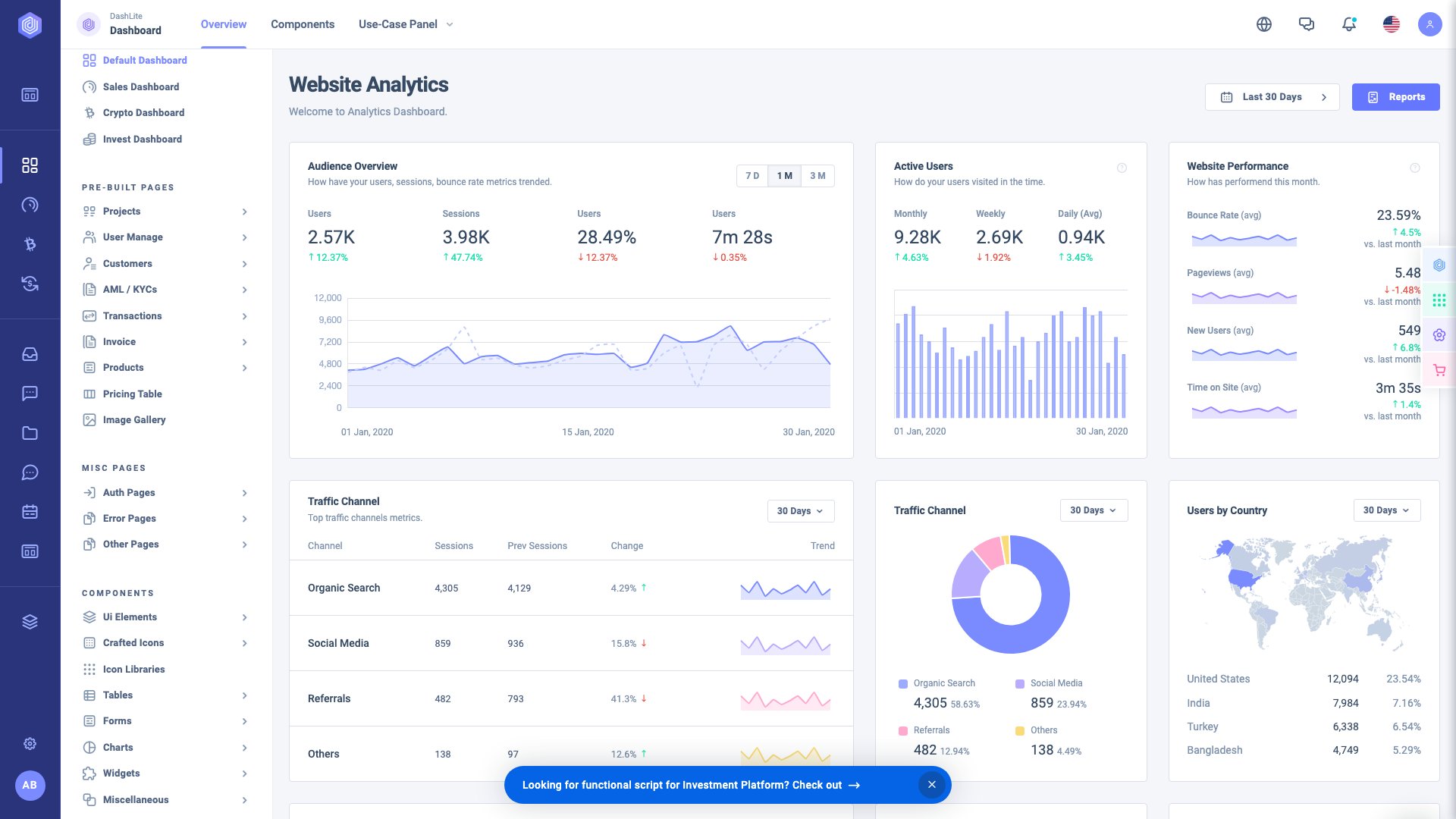Open the Chat messages icon in the sidebar

[x=30, y=393]
